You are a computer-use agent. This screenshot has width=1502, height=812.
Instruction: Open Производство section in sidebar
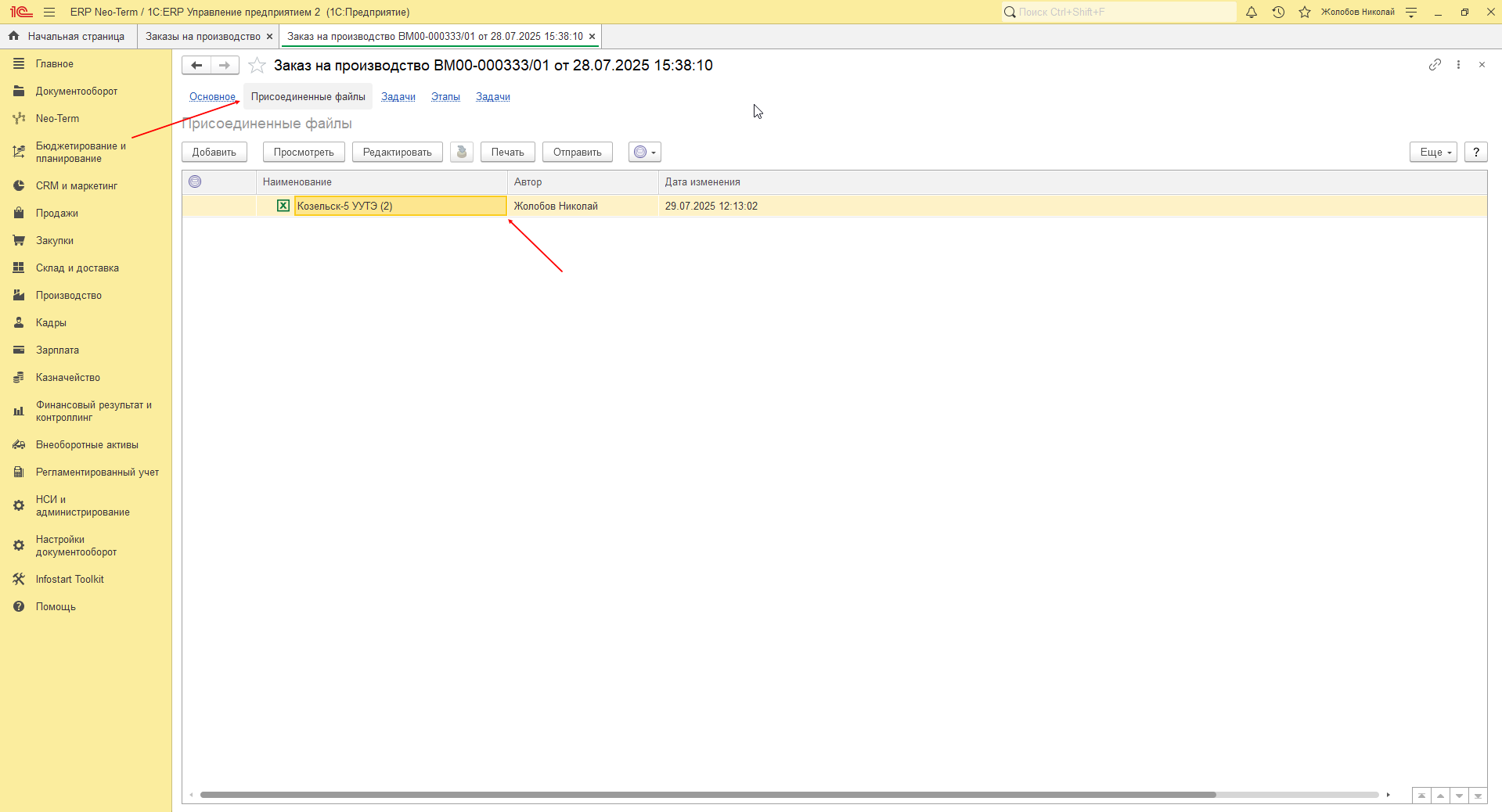(69, 295)
